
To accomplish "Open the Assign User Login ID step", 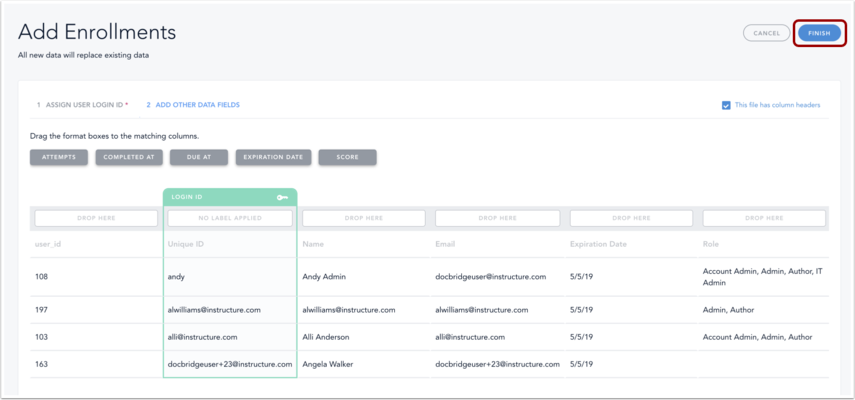I will [82, 105].
